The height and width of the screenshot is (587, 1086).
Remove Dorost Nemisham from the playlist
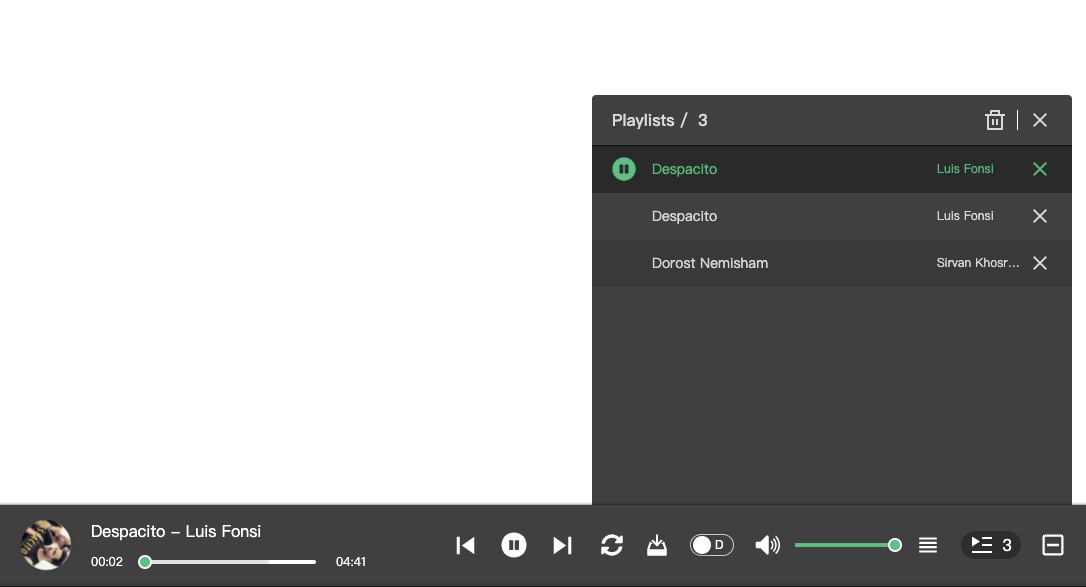[x=1039, y=263]
